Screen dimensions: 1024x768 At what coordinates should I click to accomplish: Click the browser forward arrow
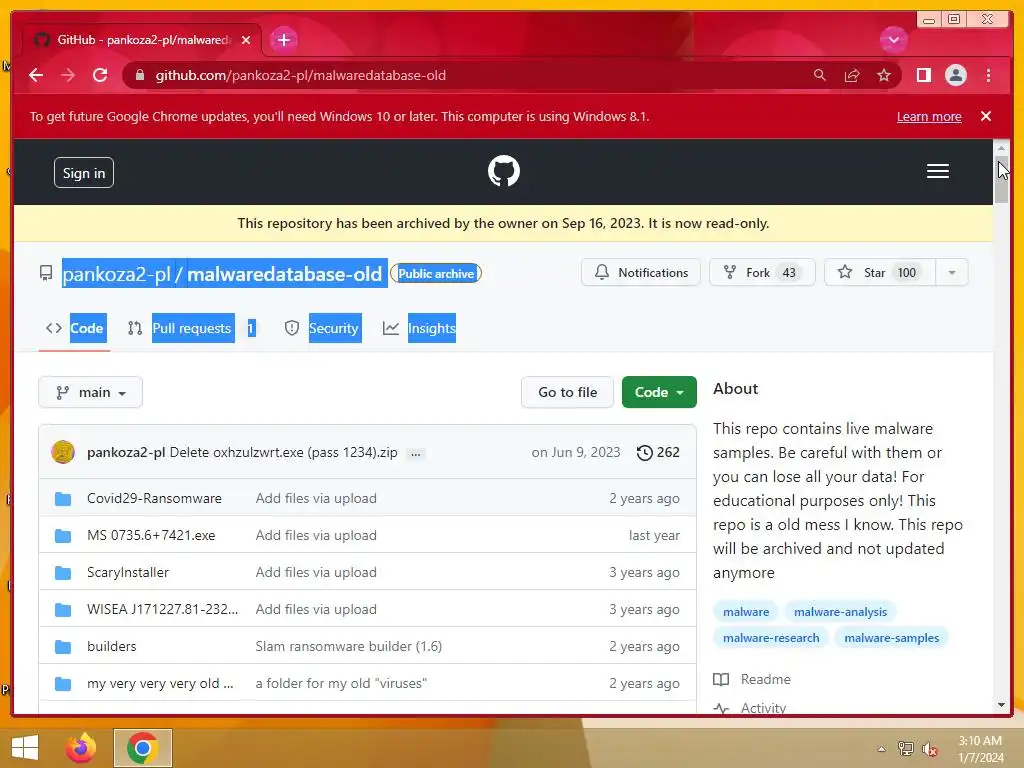coord(68,75)
